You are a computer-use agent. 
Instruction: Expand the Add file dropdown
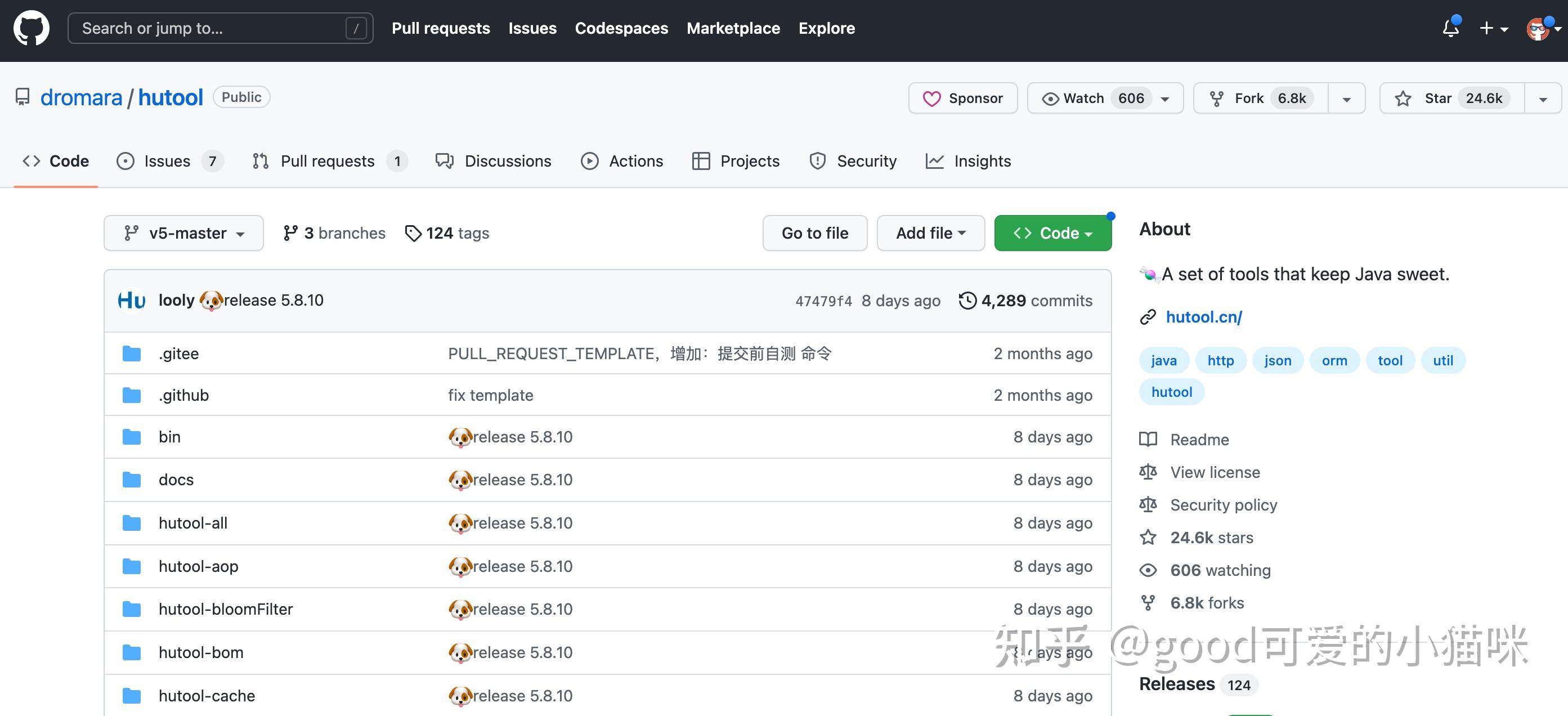tap(930, 232)
